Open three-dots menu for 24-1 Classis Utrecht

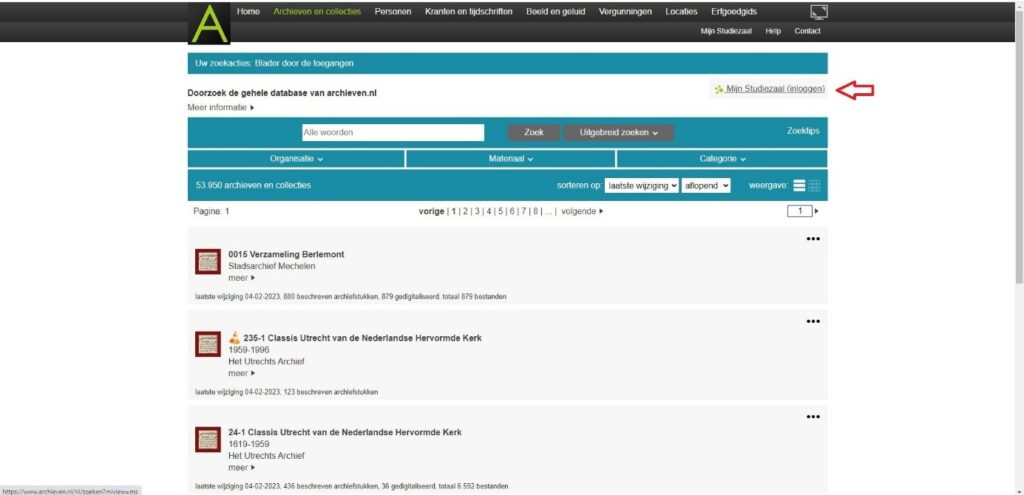point(812,417)
